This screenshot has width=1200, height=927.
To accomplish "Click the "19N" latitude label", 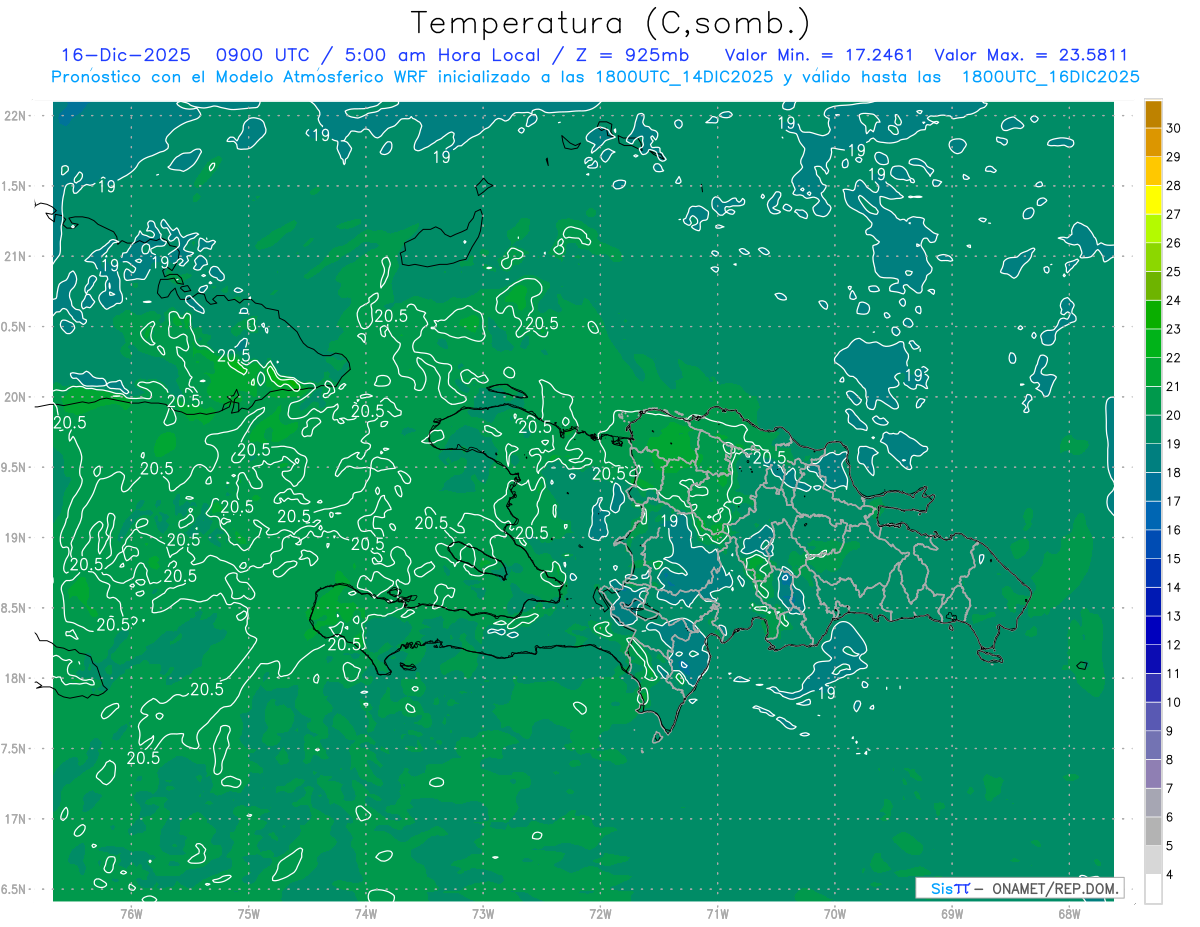I will click(x=17, y=538).
